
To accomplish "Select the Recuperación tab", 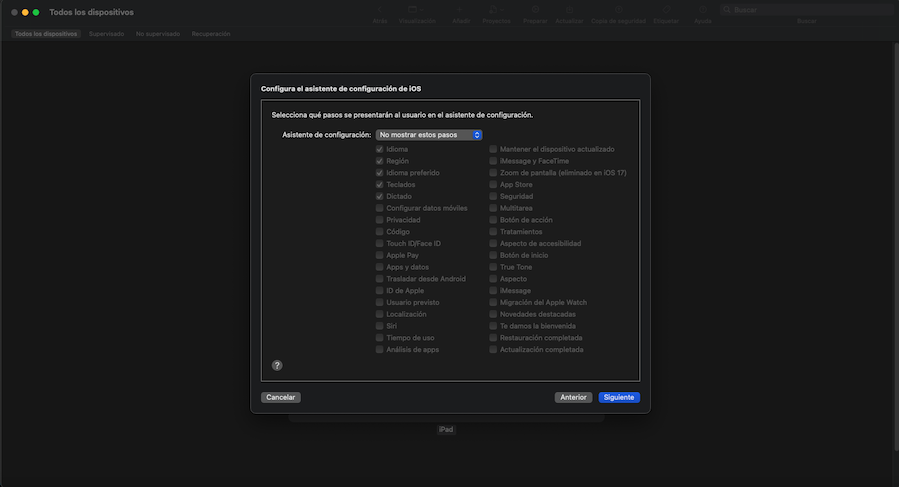I will click(210, 34).
